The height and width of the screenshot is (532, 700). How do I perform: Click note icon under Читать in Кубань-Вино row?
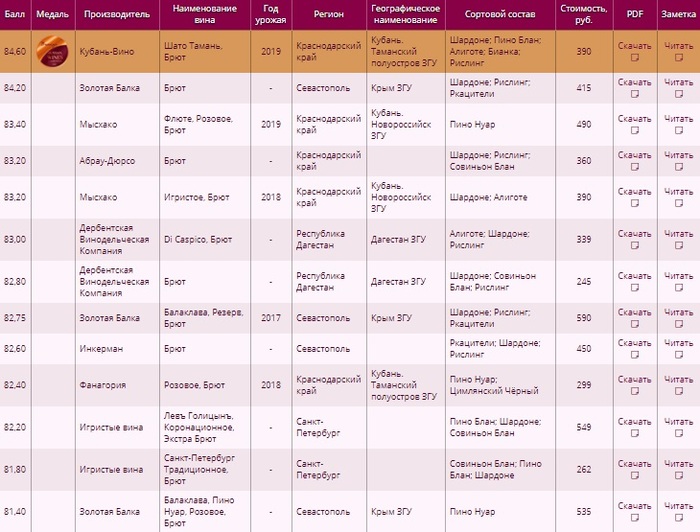[679, 58]
